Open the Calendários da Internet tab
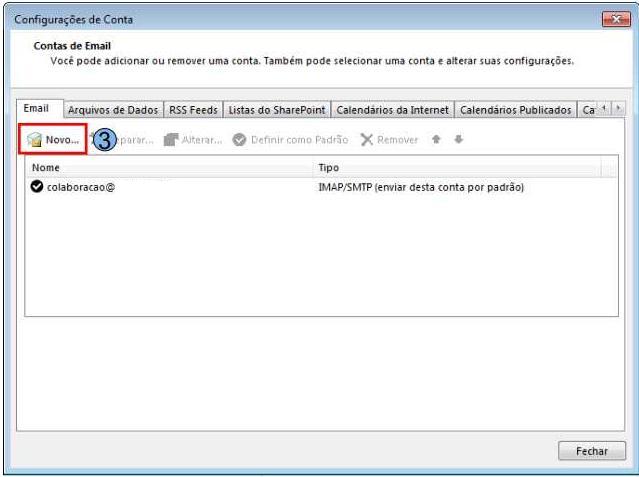 tap(393, 110)
